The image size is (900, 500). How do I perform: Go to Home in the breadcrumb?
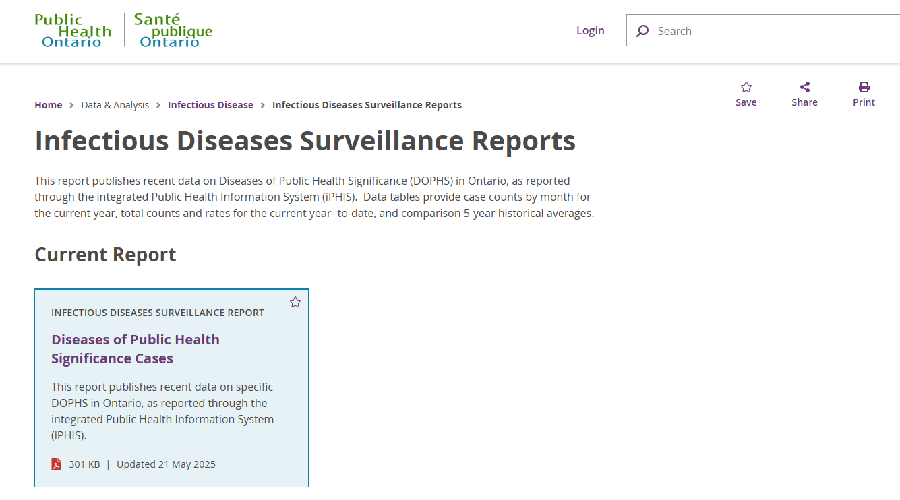pos(48,105)
